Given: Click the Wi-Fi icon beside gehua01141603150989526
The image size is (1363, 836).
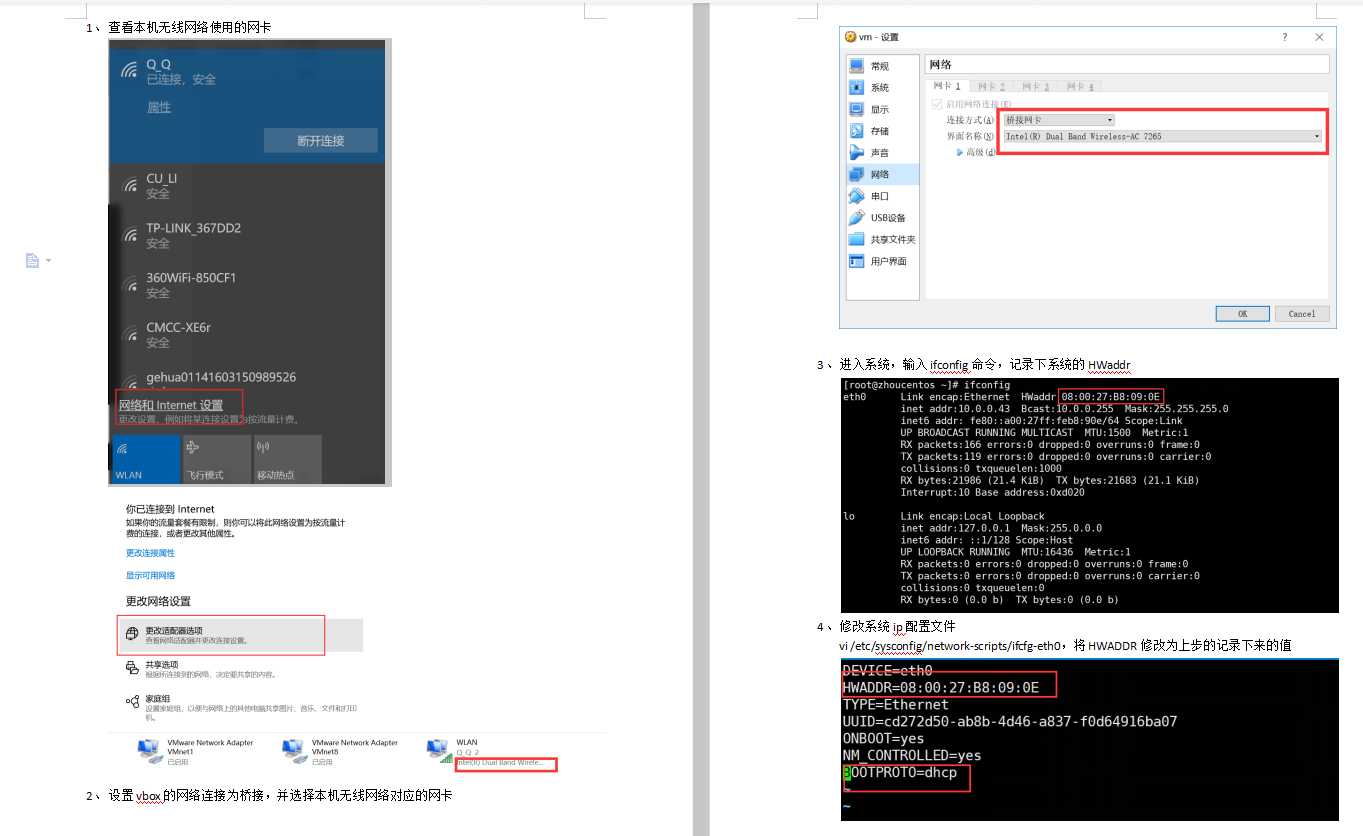Looking at the screenshot, I should pyautogui.click(x=130, y=381).
